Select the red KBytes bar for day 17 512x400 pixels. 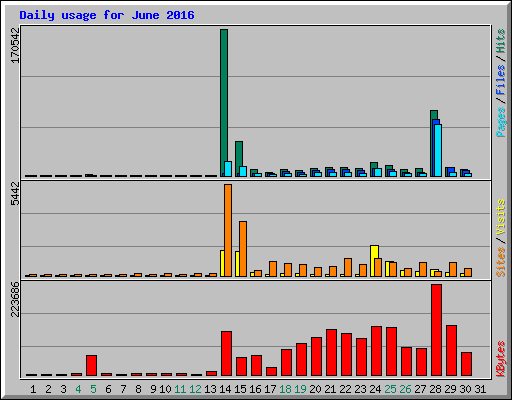click(271, 371)
